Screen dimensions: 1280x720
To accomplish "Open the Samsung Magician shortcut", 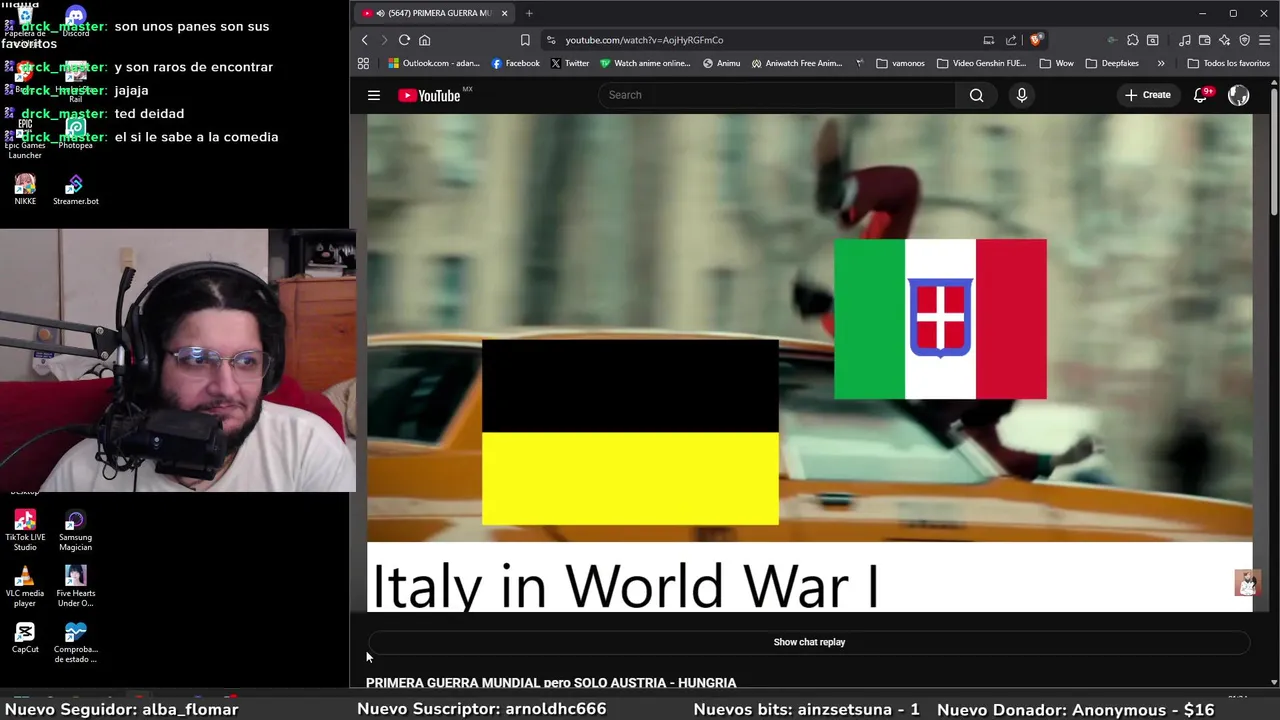I will [75, 530].
